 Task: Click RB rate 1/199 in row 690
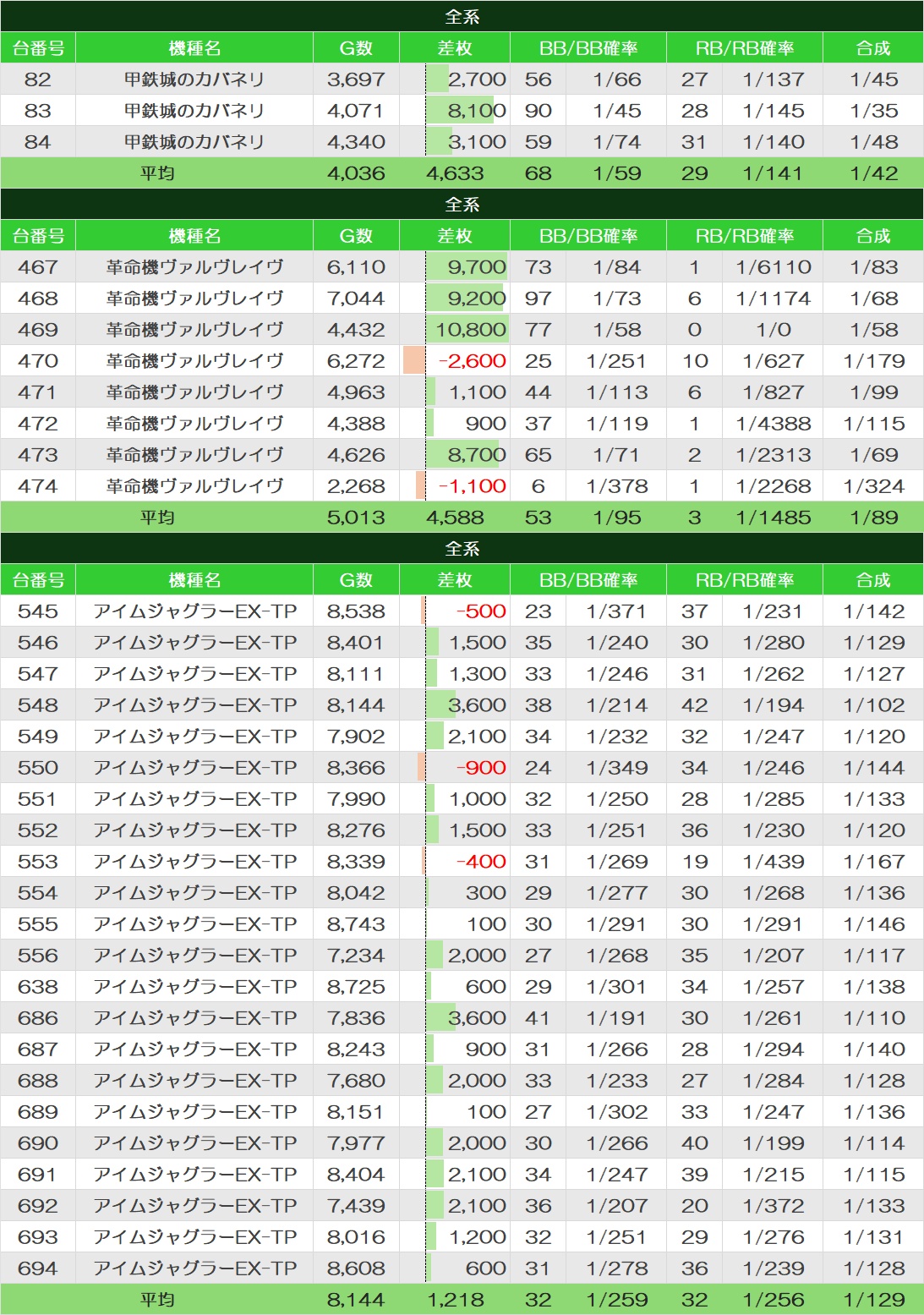[774, 1143]
